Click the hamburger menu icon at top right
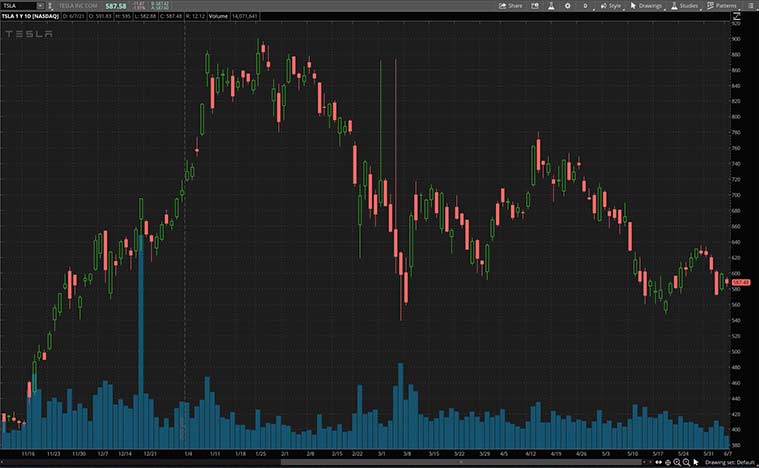 [x=751, y=6]
